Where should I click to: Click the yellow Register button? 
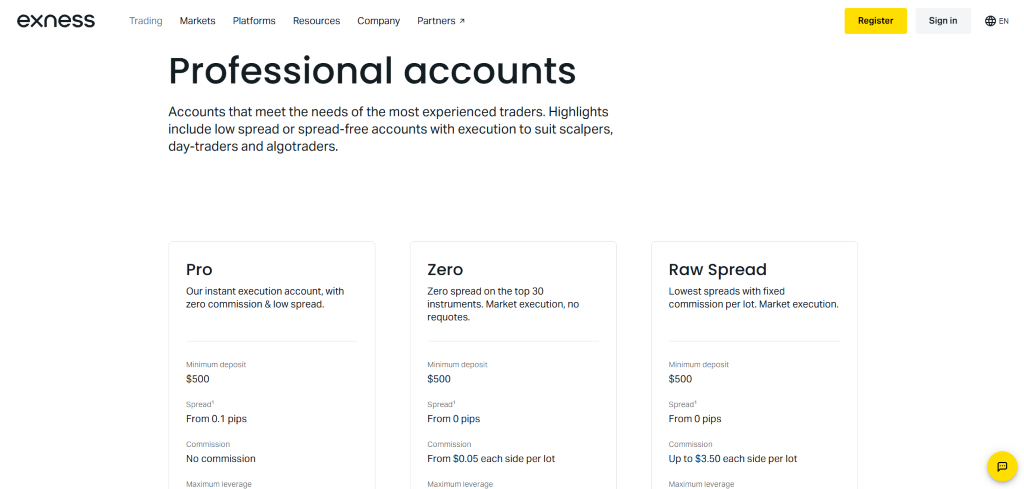875,21
